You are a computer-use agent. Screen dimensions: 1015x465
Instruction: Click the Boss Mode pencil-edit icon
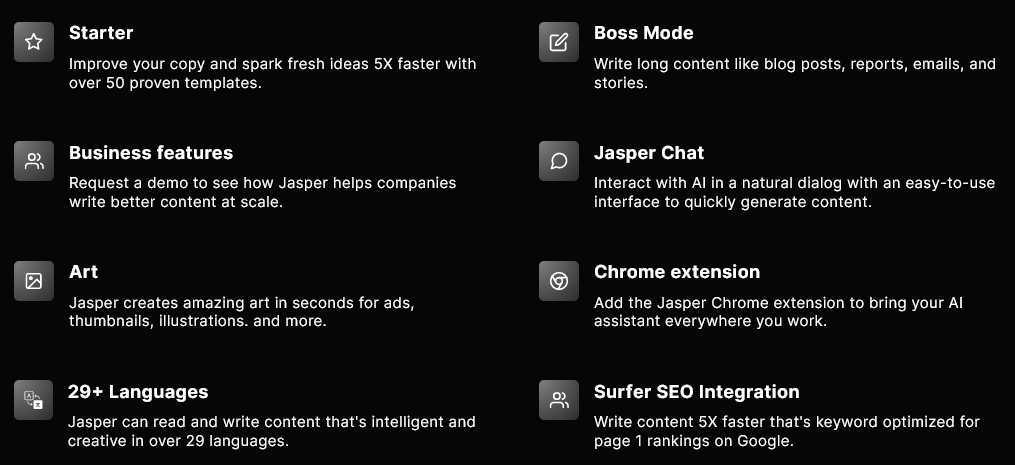559,42
